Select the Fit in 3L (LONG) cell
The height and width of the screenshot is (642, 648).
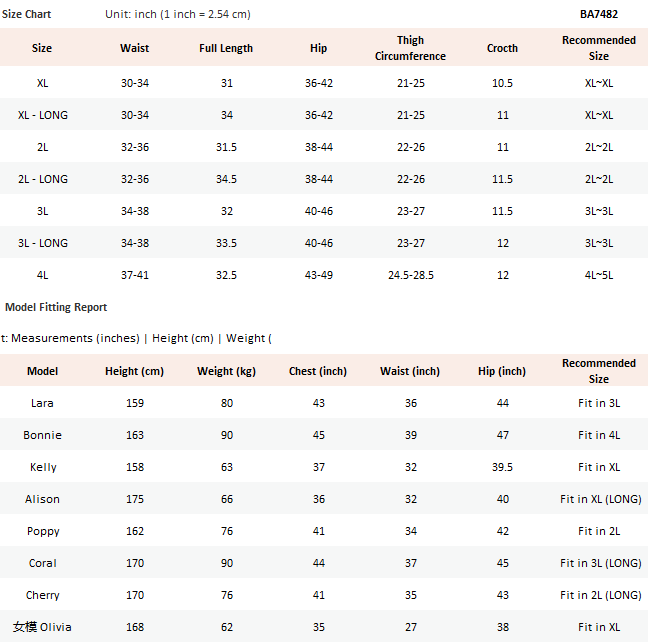(600, 563)
